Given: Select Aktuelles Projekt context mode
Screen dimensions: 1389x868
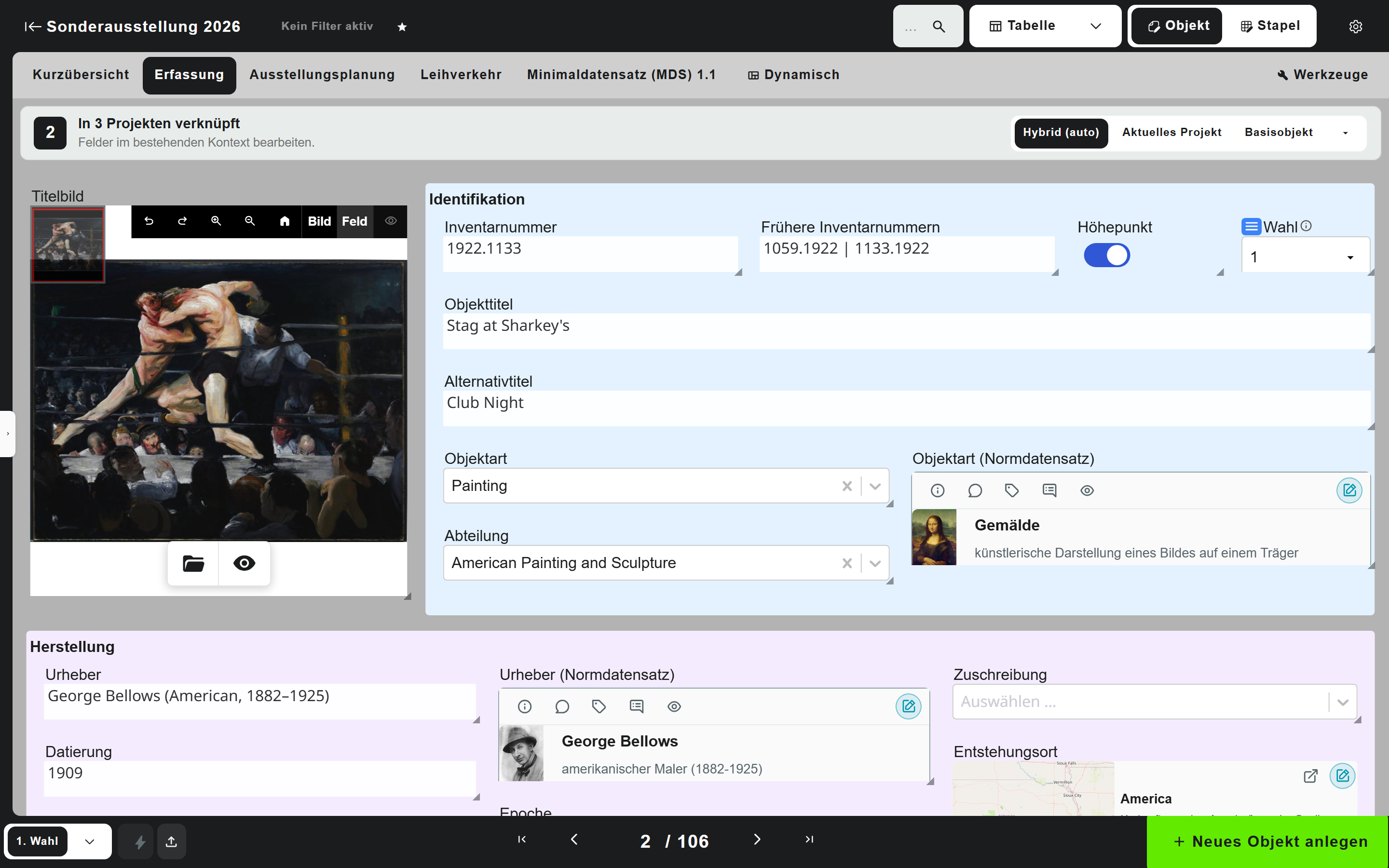Looking at the screenshot, I should 1171,133.
